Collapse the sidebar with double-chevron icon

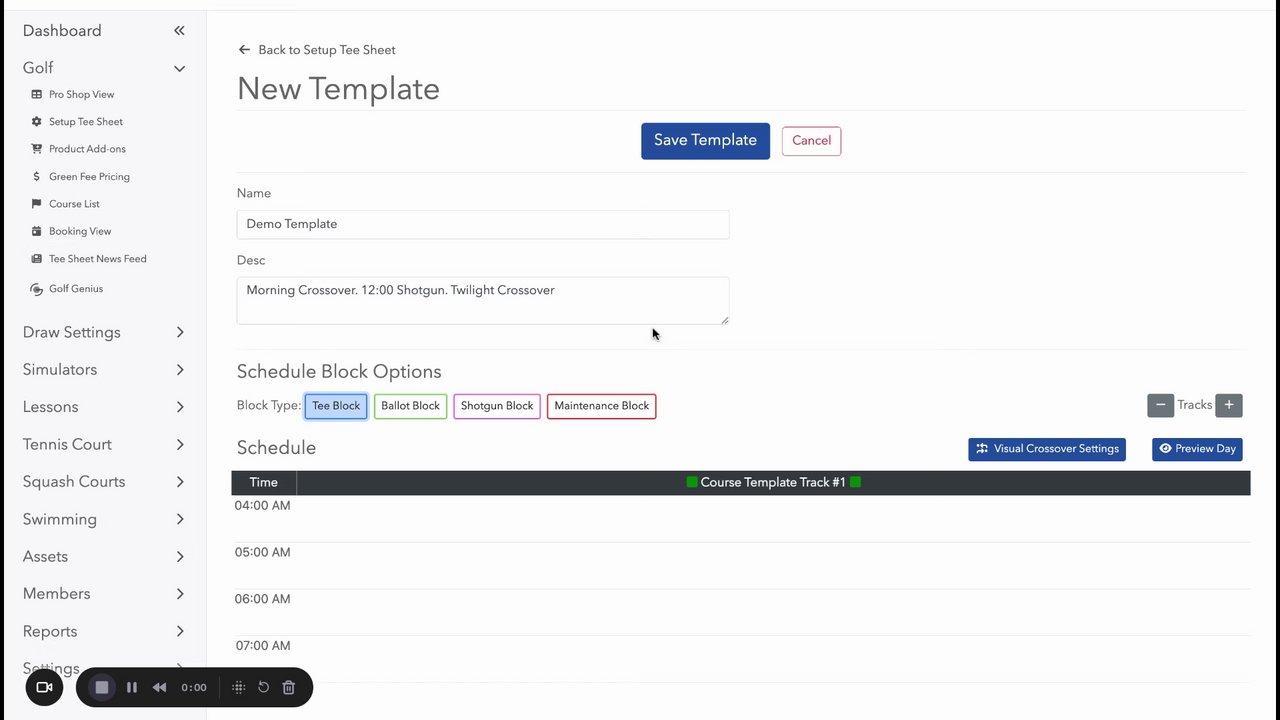[x=179, y=31]
